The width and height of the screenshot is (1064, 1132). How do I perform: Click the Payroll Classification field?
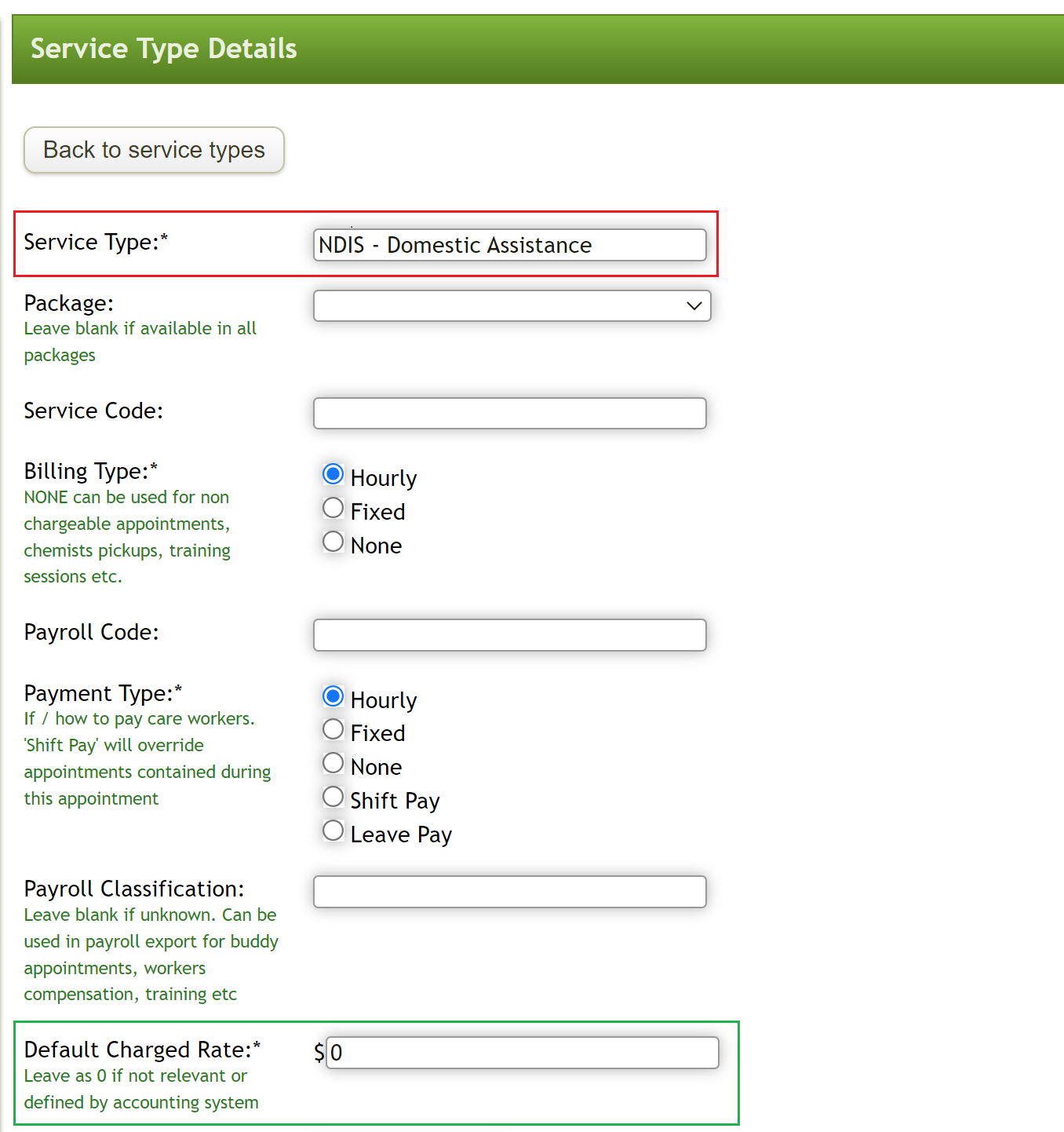[509, 891]
